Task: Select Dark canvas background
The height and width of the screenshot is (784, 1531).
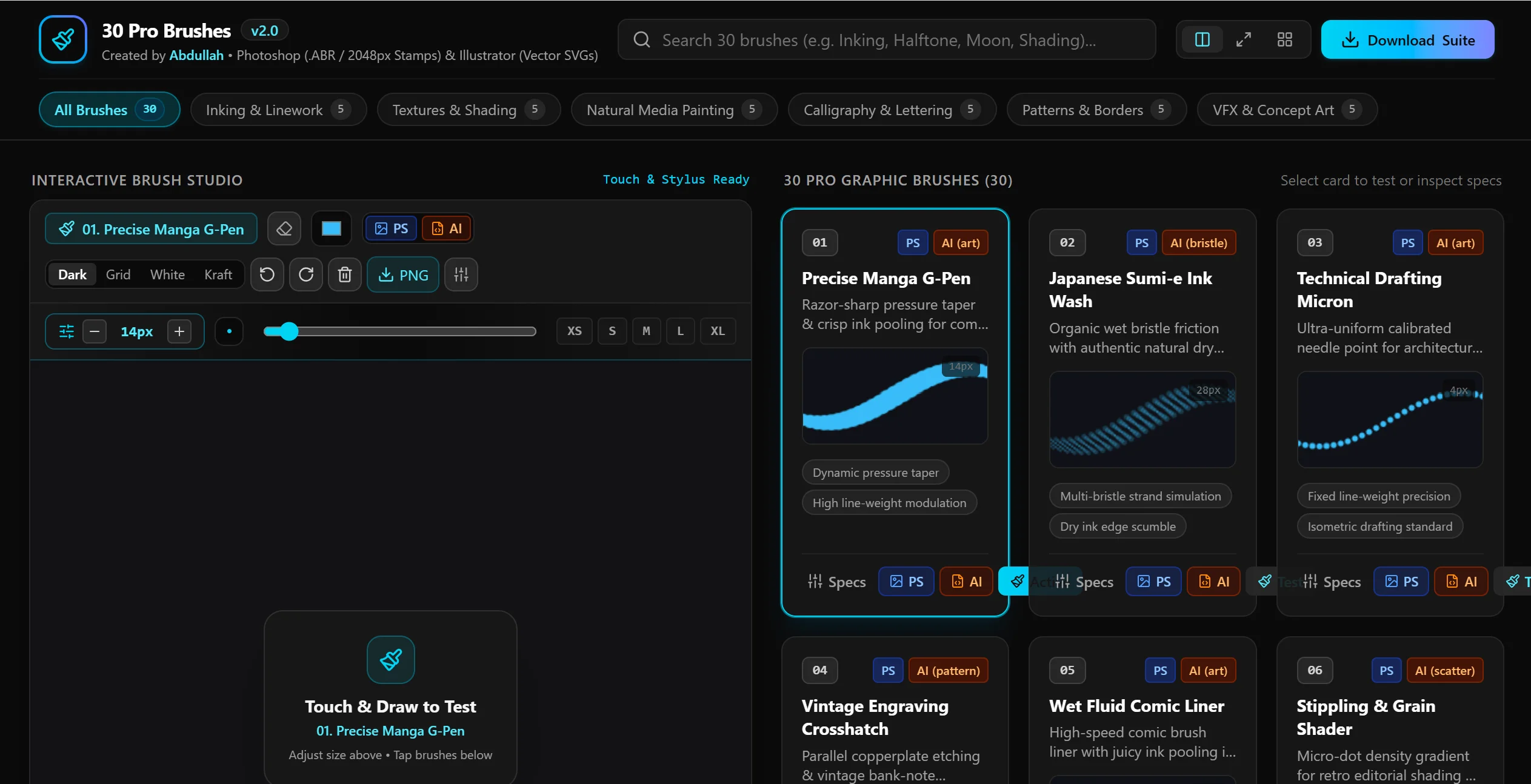Action: coord(72,274)
